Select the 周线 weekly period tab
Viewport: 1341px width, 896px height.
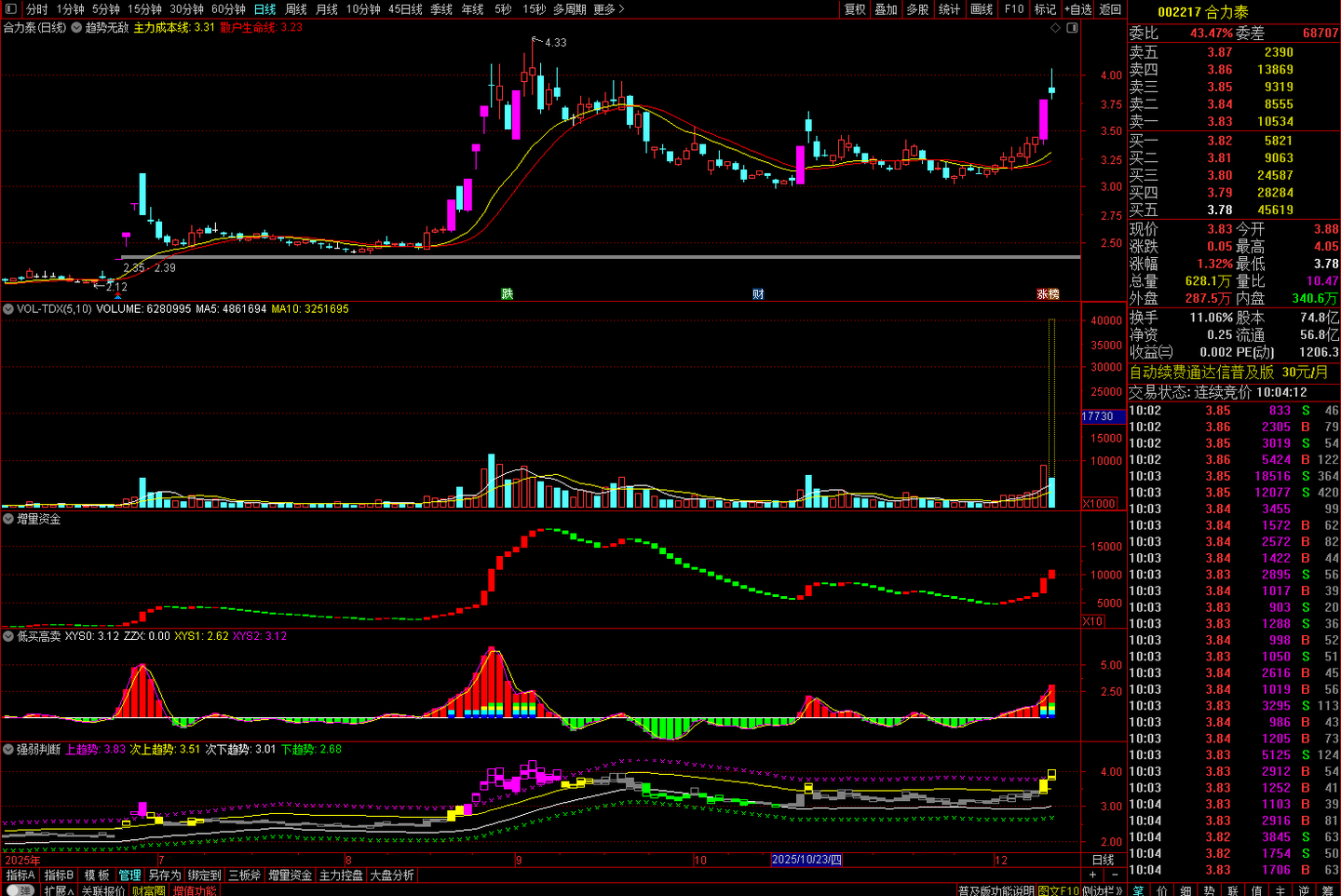coord(296,9)
